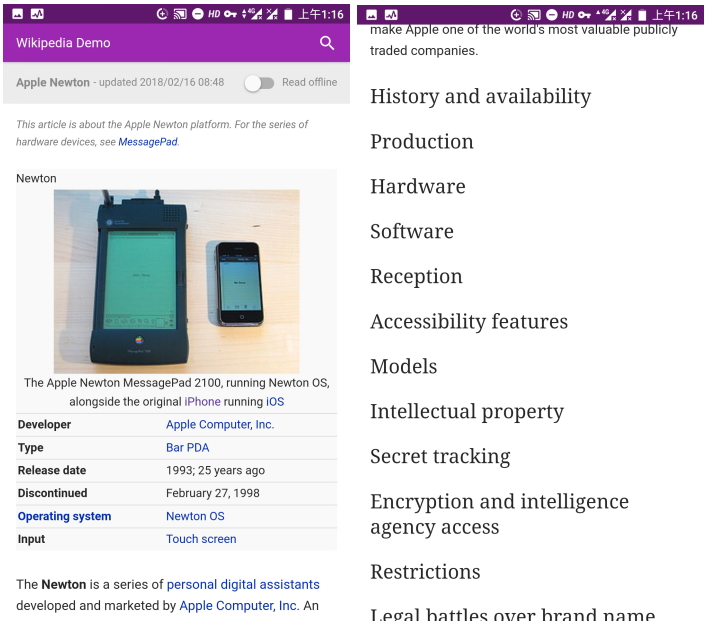Tap the left phone's HD status indicator
The height and width of the screenshot is (626, 707).
click(214, 14)
